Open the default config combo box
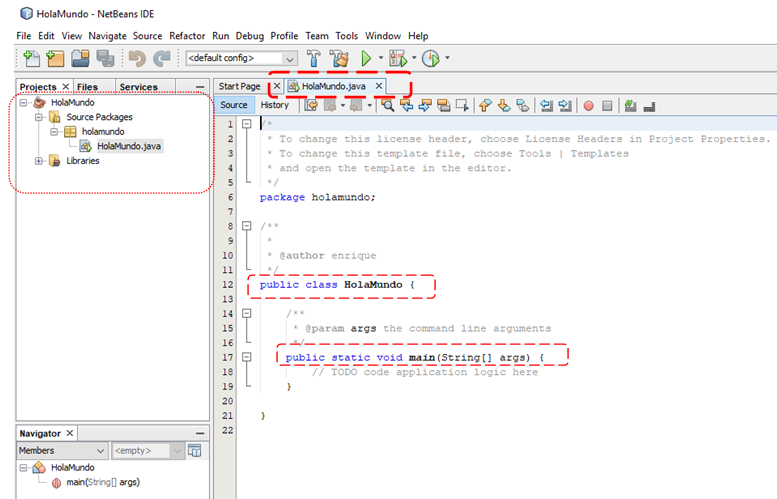777x499 pixels. click(241, 58)
